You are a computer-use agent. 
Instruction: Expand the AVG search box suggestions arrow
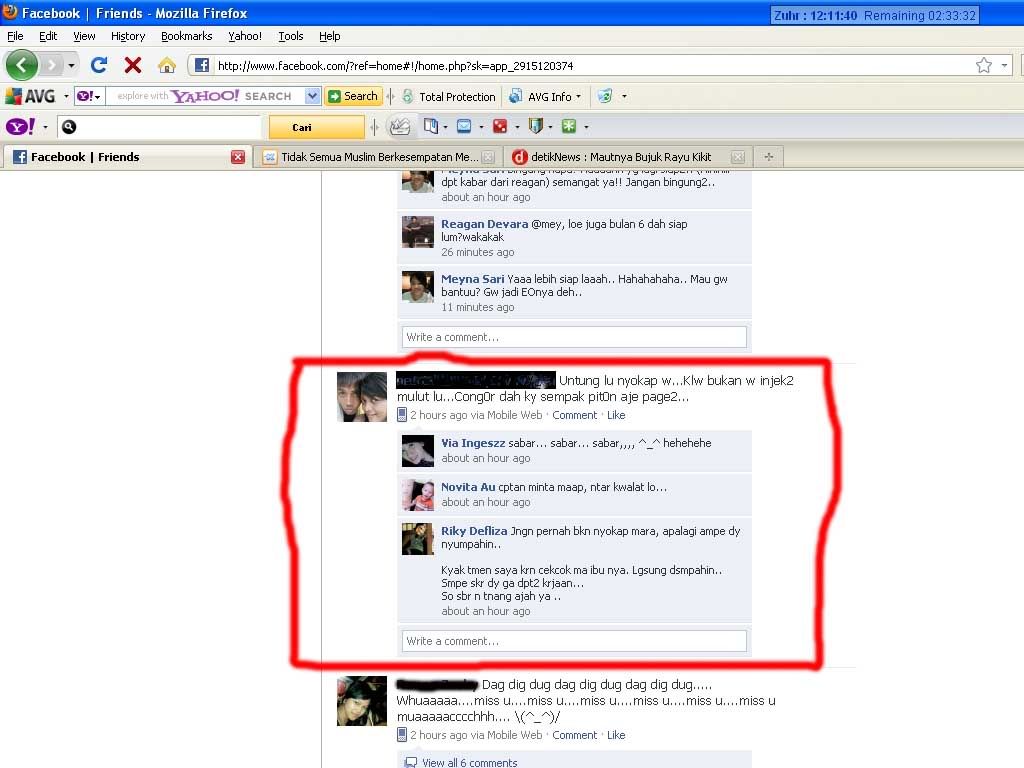[x=312, y=96]
